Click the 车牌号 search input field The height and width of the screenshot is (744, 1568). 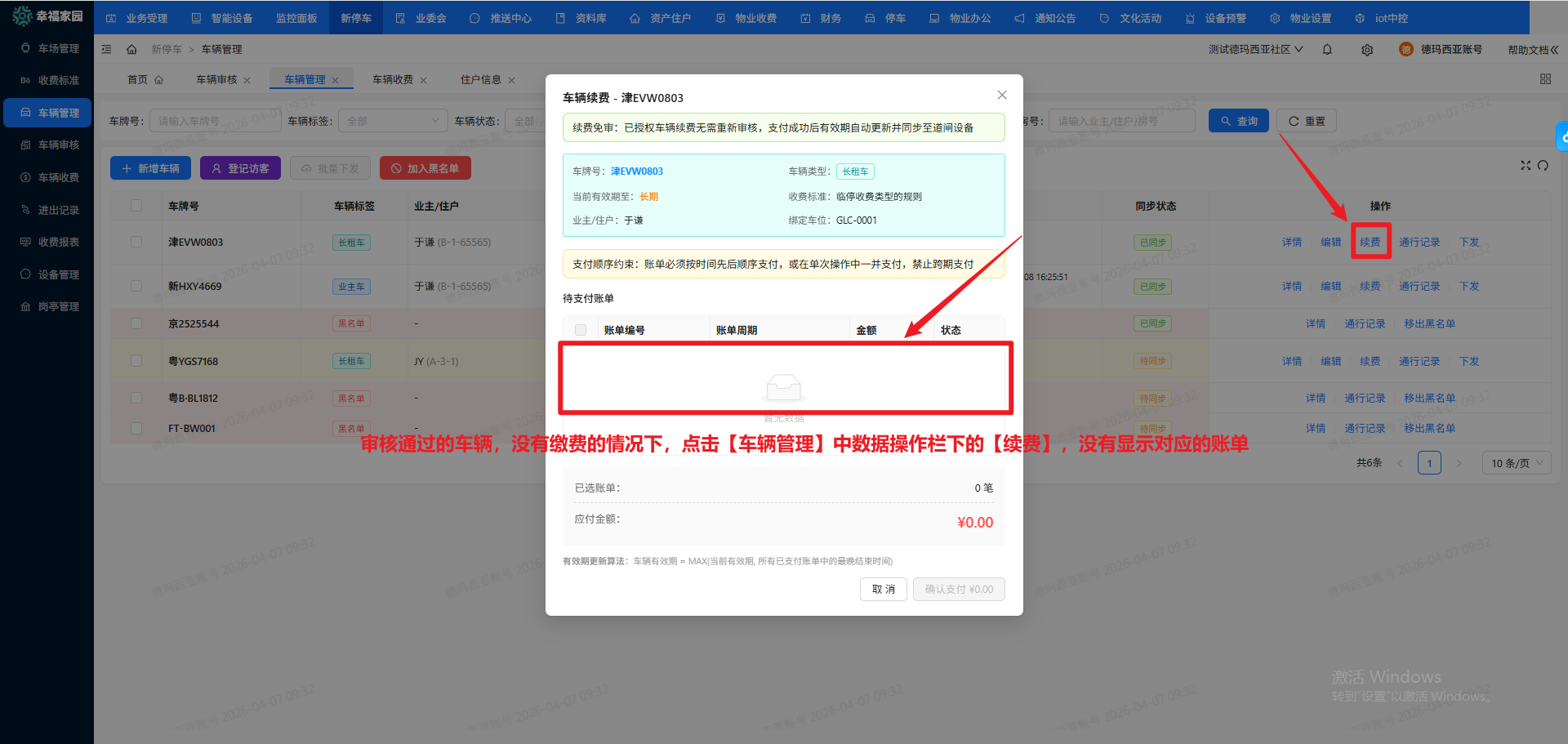215,120
